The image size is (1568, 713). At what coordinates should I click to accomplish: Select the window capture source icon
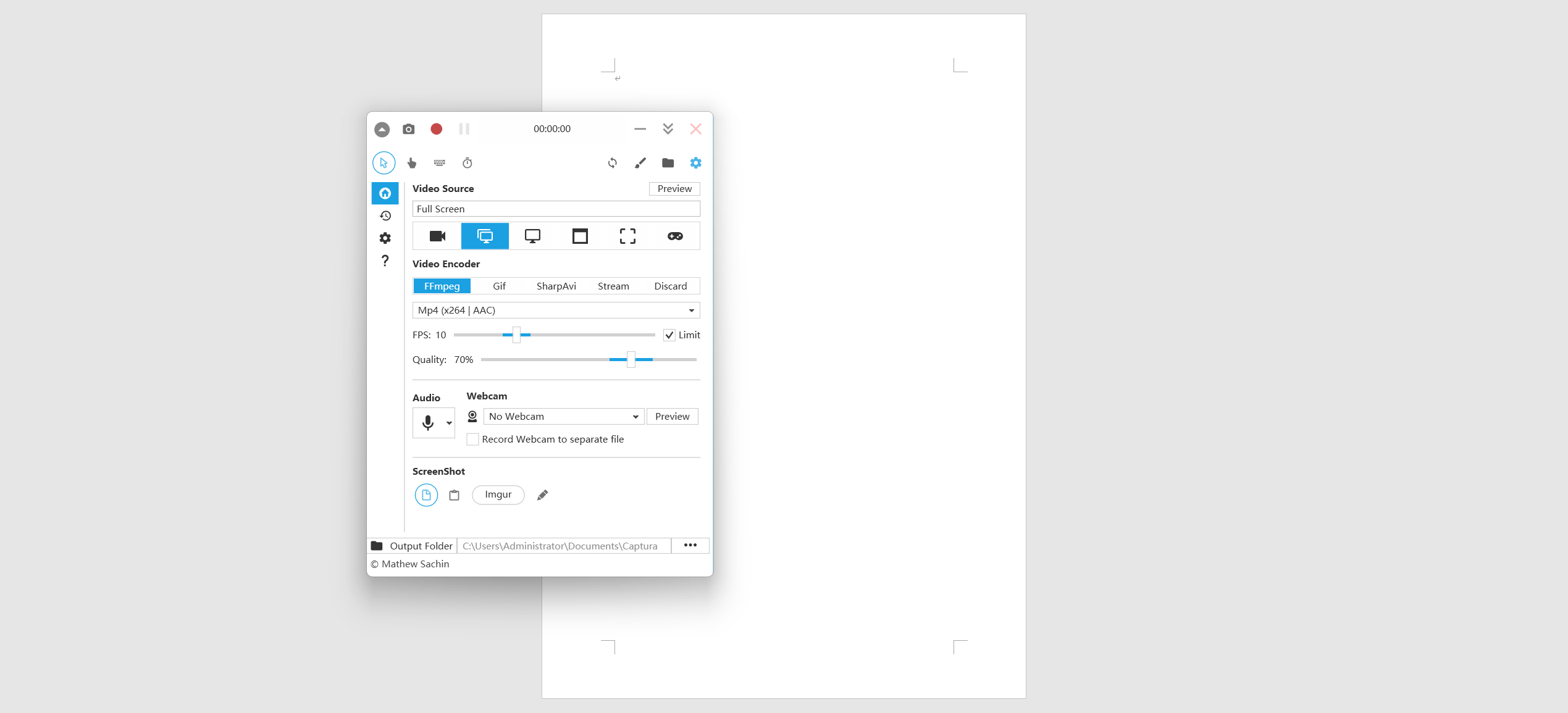point(580,236)
